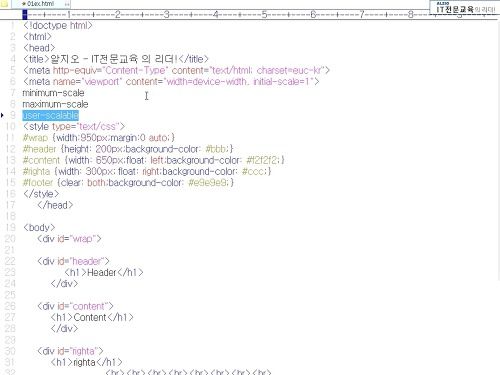The width and height of the screenshot is (500, 375).
Task: Click line number 21 in the gutter
Action: point(11,250)
